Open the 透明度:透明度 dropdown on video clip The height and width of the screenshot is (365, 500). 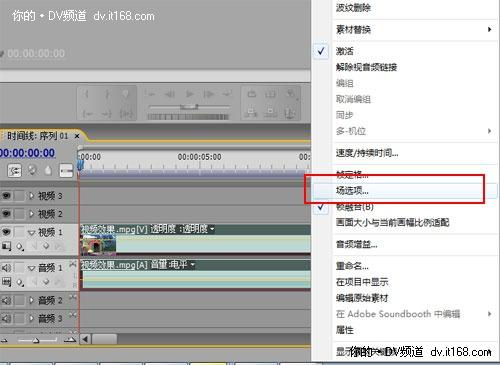[212, 229]
